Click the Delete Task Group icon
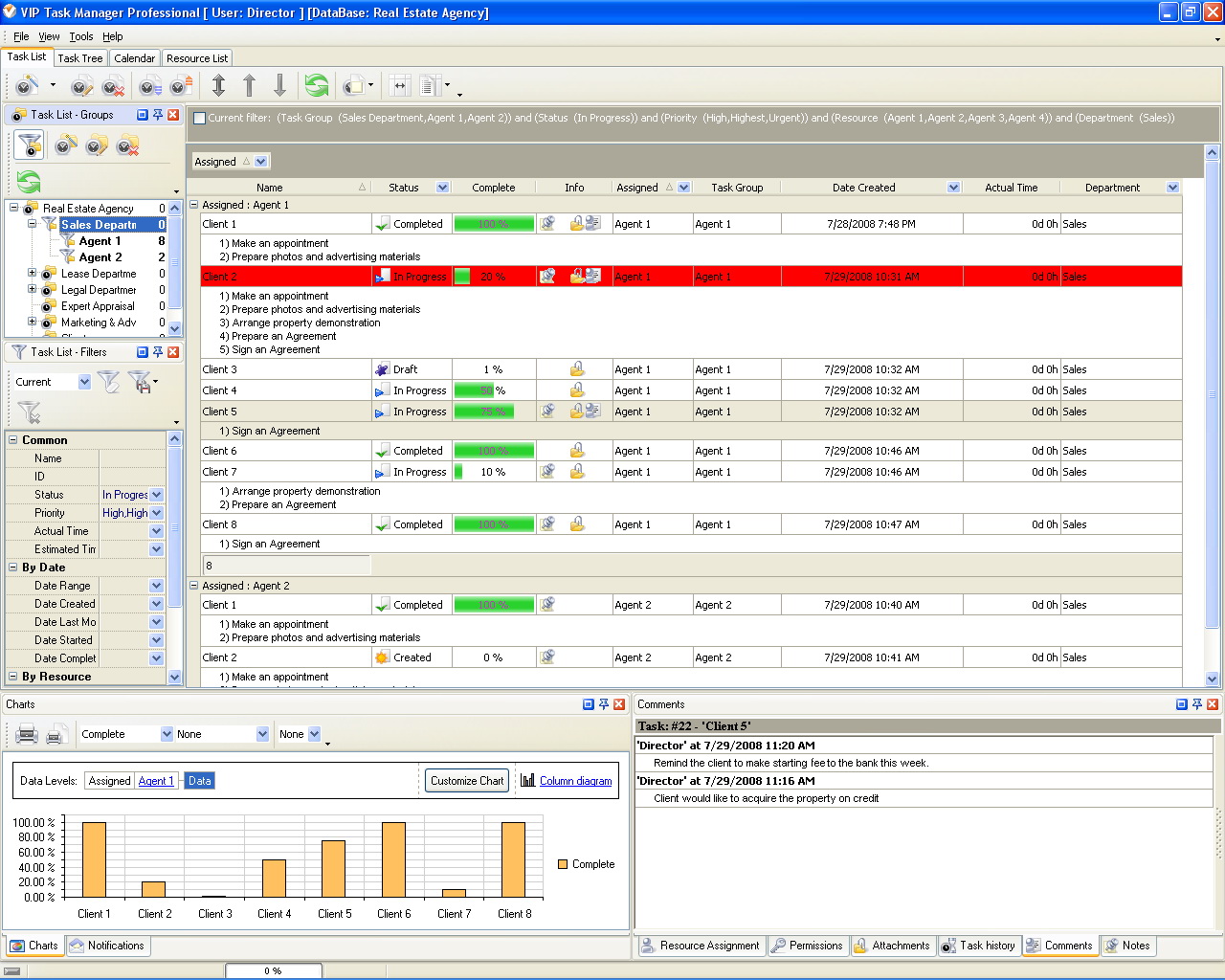 tap(127, 145)
